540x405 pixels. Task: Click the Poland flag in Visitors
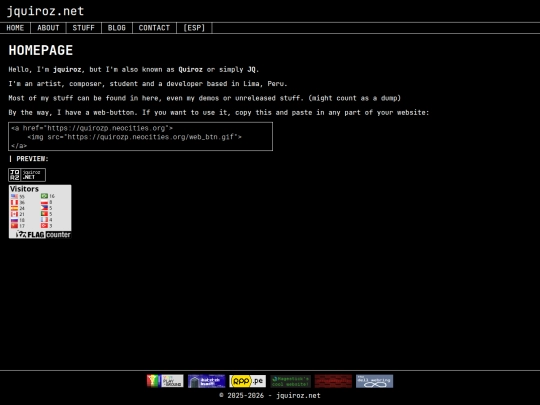pos(44,202)
